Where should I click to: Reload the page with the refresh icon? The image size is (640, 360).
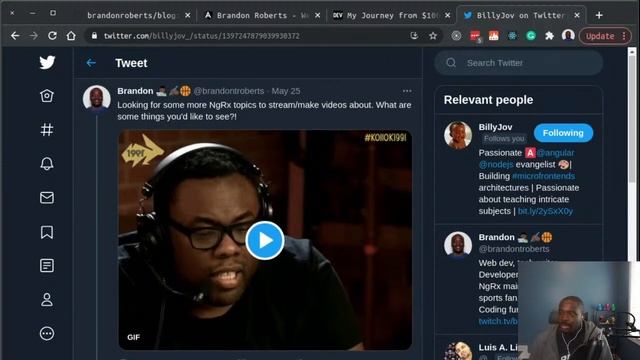(52, 36)
